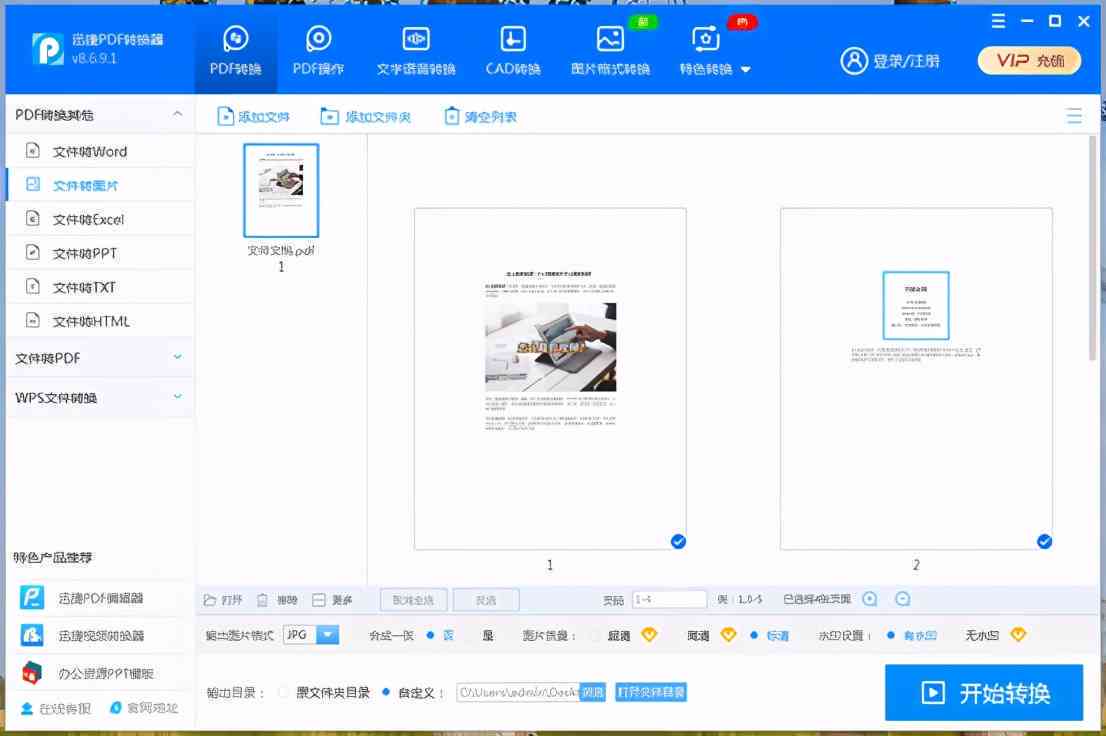Select 文件转HTML in the sidebar
The height and width of the screenshot is (736, 1106).
[99, 320]
